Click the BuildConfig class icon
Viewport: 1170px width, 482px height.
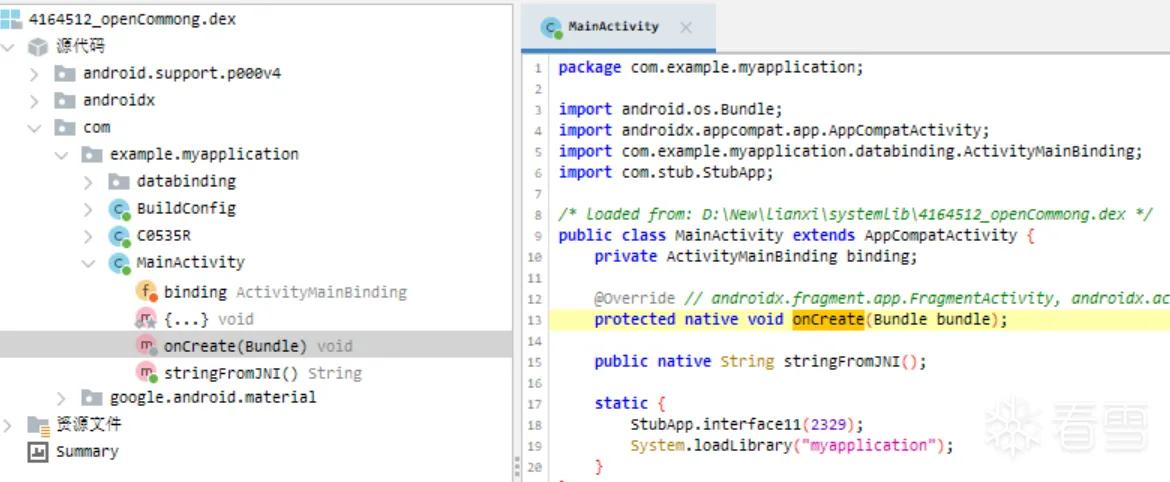(x=119, y=209)
